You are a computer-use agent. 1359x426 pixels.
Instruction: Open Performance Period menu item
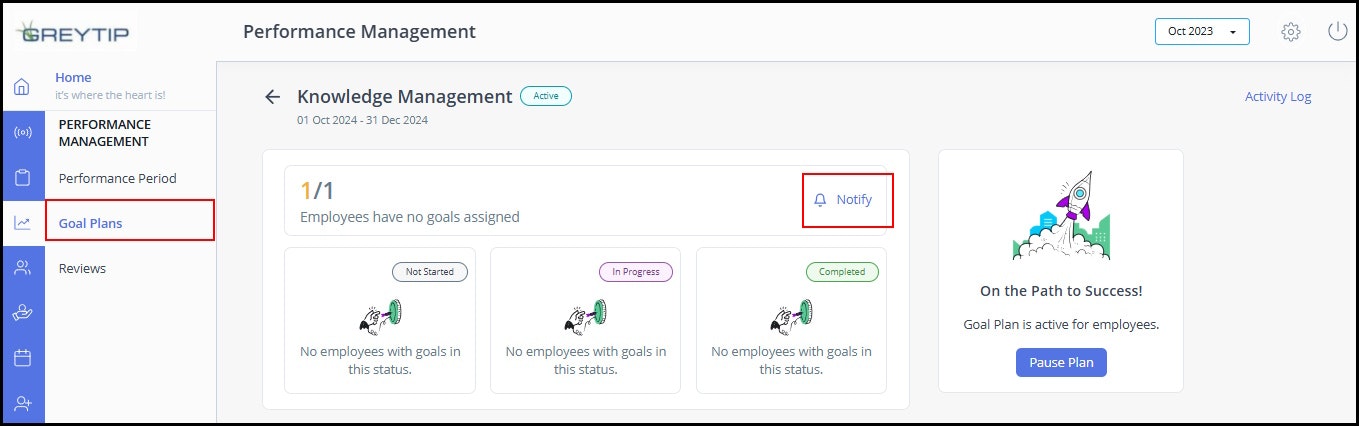pyautogui.click(x=117, y=179)
